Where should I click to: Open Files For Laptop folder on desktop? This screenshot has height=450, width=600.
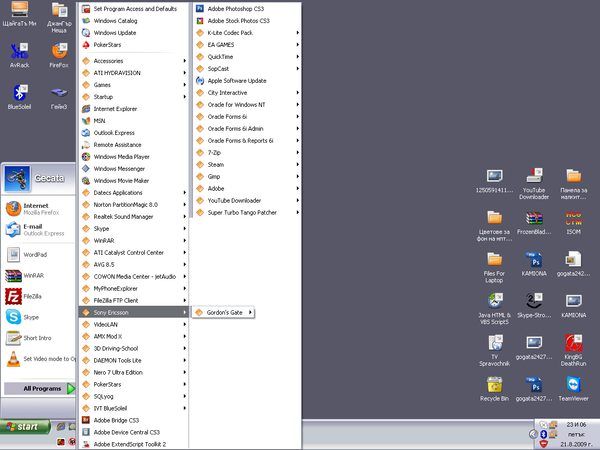point(494,267)
